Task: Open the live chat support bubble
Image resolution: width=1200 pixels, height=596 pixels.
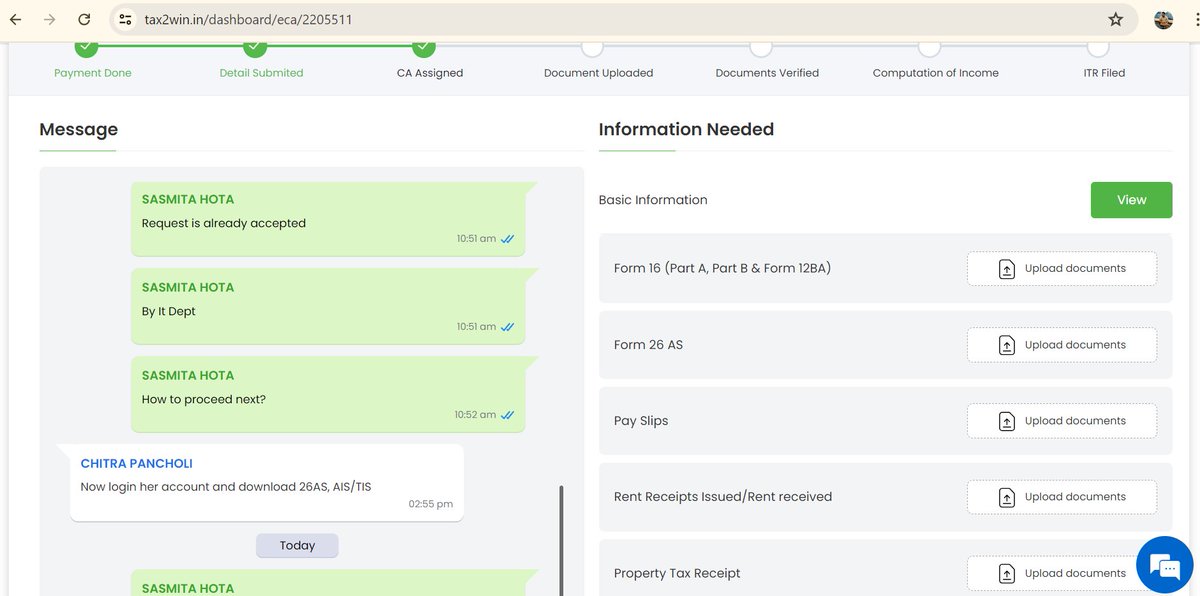Action: click(1164, 566)
